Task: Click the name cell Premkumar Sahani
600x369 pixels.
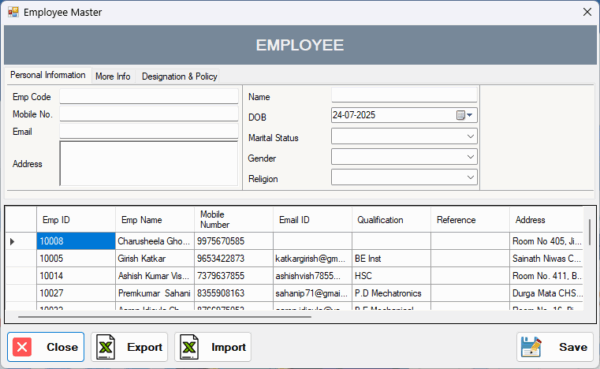Action: pos(155,293)
